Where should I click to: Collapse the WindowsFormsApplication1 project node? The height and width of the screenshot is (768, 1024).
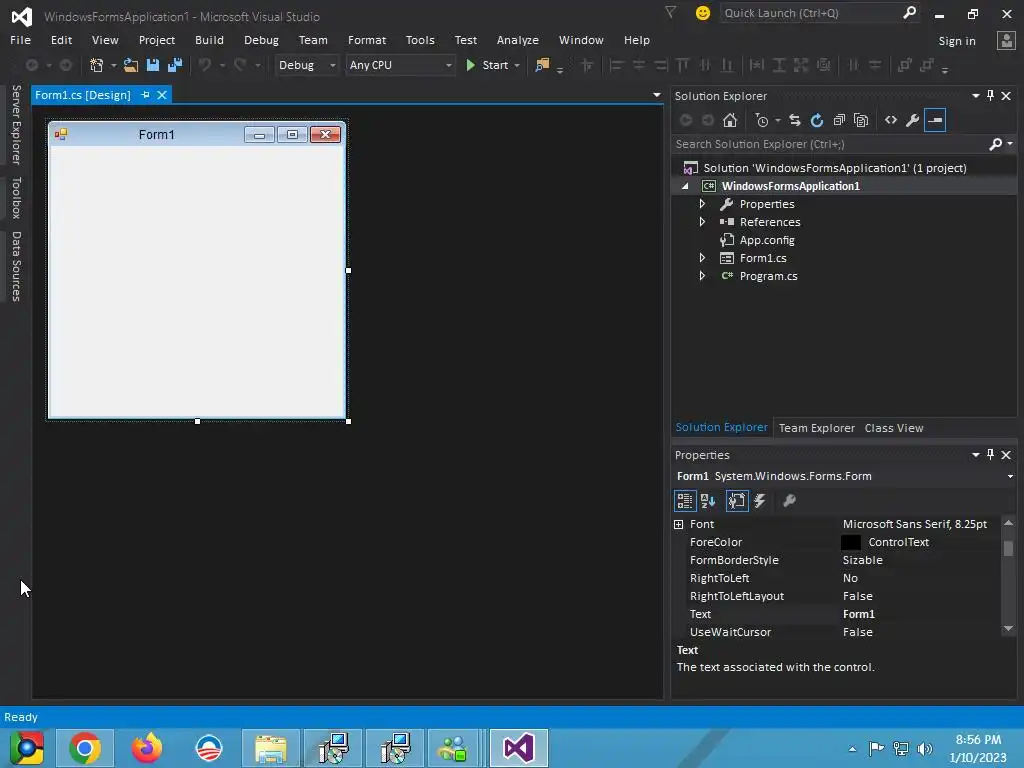(685, 186)
